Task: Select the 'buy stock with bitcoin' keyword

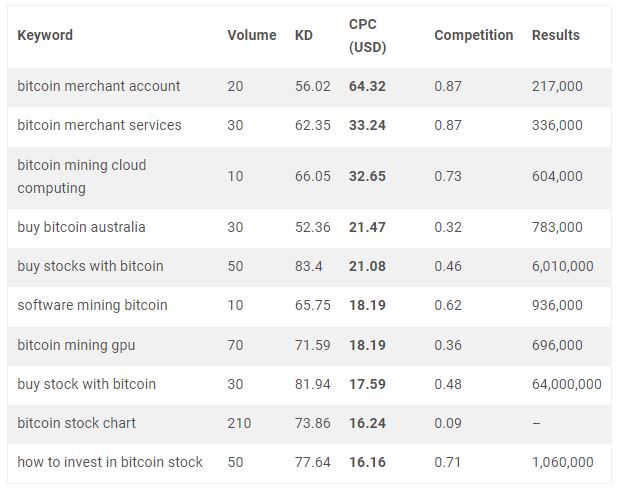Action: click(87, 384)
